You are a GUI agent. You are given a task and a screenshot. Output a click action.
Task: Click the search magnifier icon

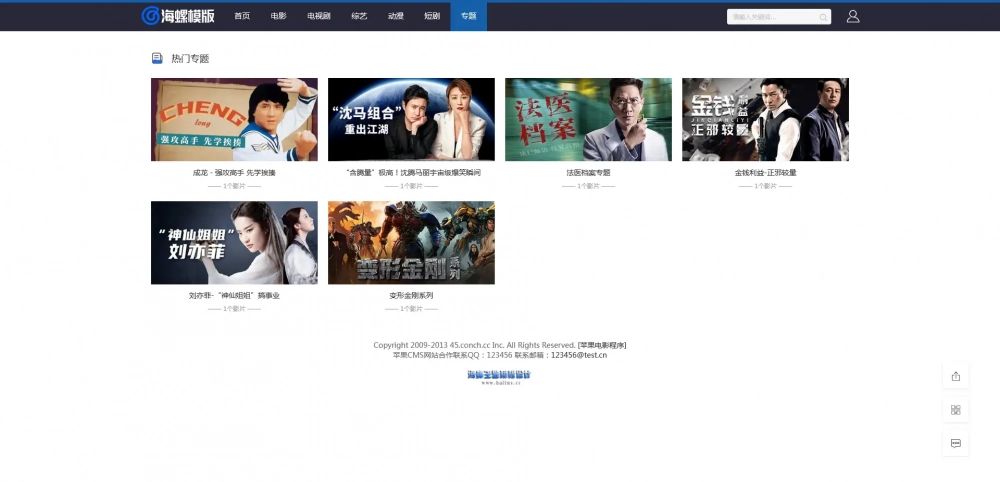coord(823,17)
